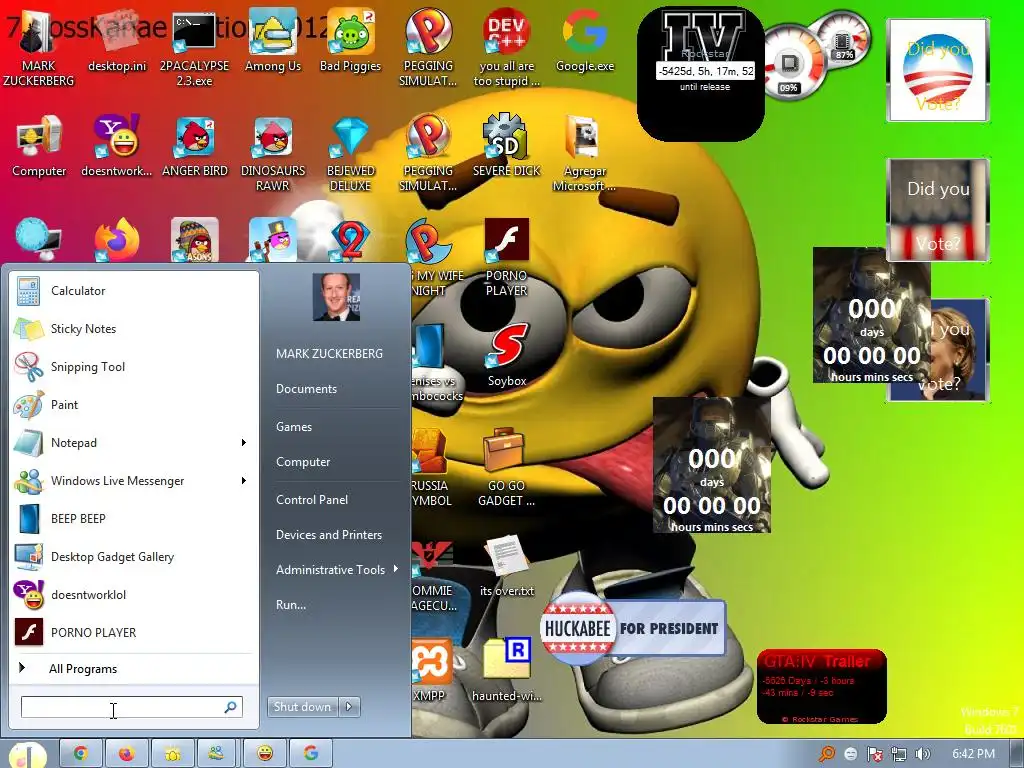The width and height of the screenshot is (1024, 768).
Task: Launch Snipping Tool from Start menu
Action: pyautogui.click(x=133, y=366)
